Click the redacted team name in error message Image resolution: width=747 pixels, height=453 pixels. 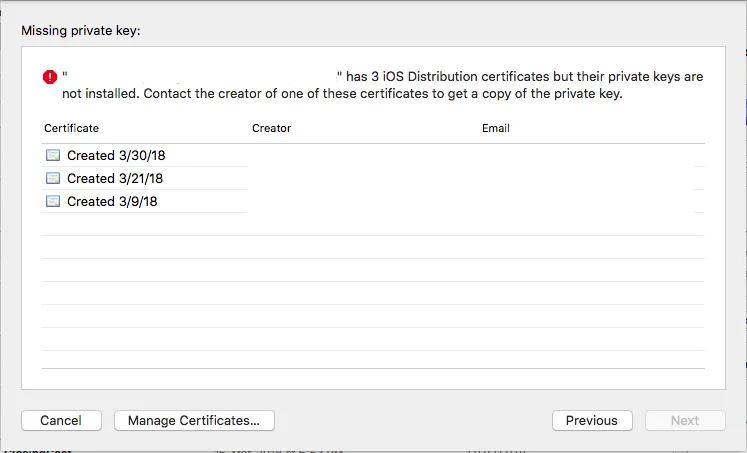pos(202,76)
